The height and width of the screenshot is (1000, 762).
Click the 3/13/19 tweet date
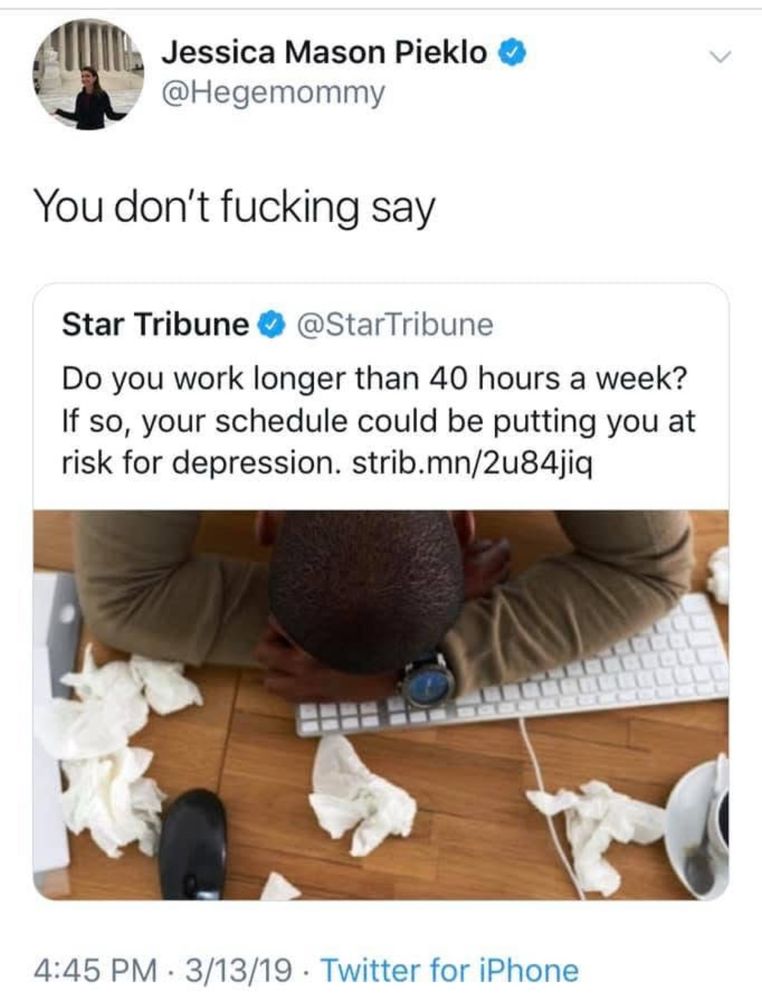tap(238, 970)
